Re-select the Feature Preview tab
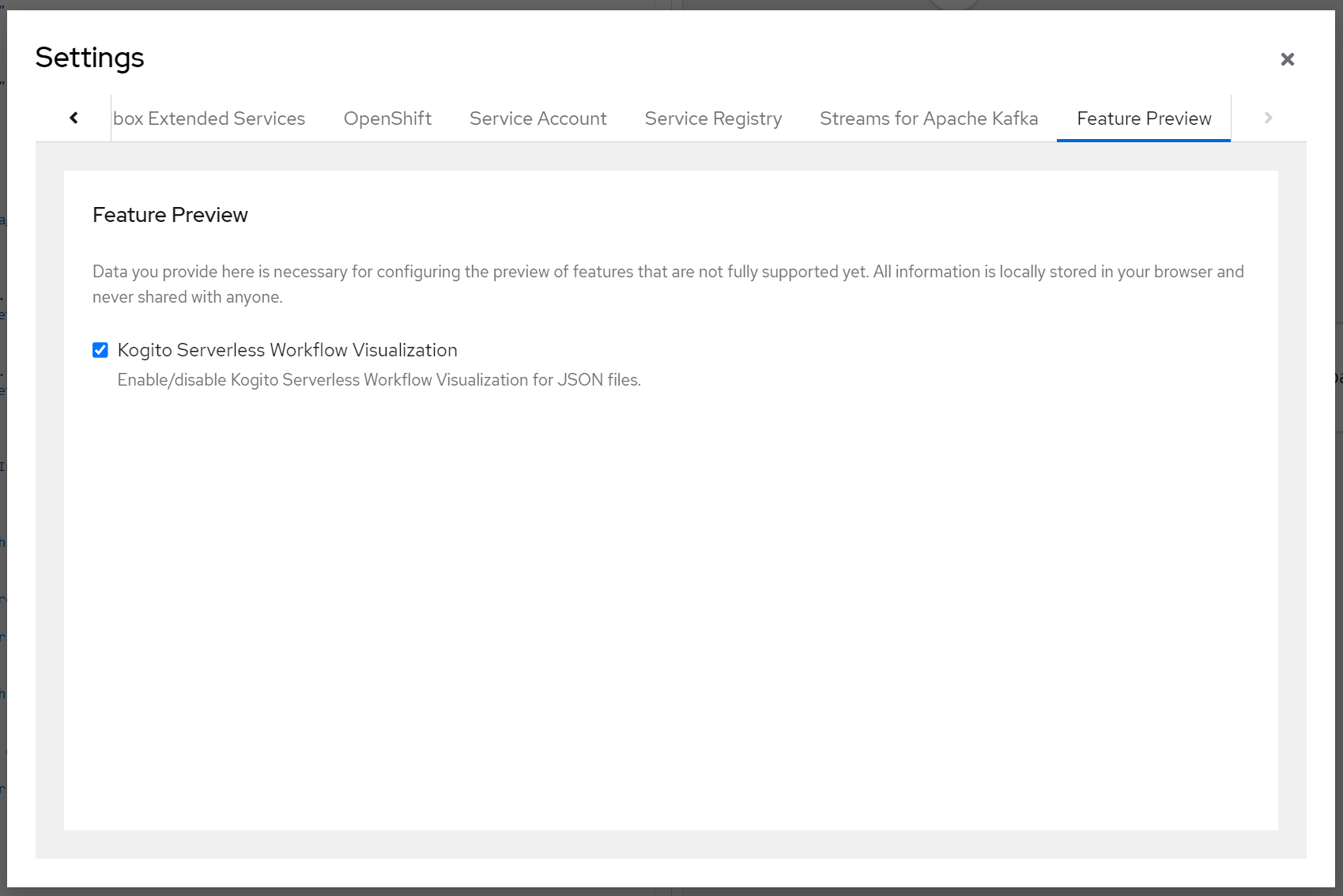 (x=1143, y=118)
